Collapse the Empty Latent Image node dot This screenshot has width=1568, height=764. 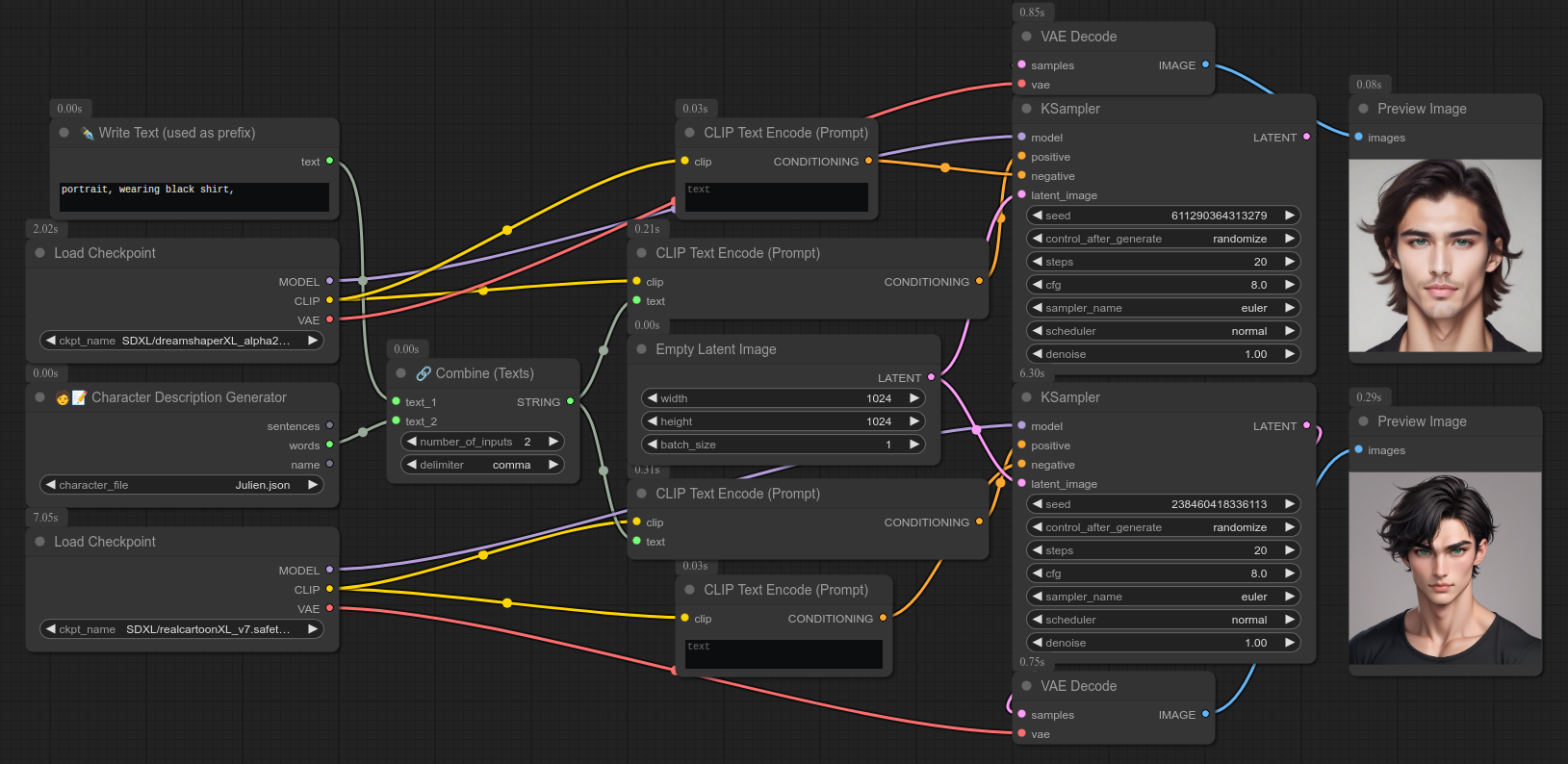coord(642,349)
